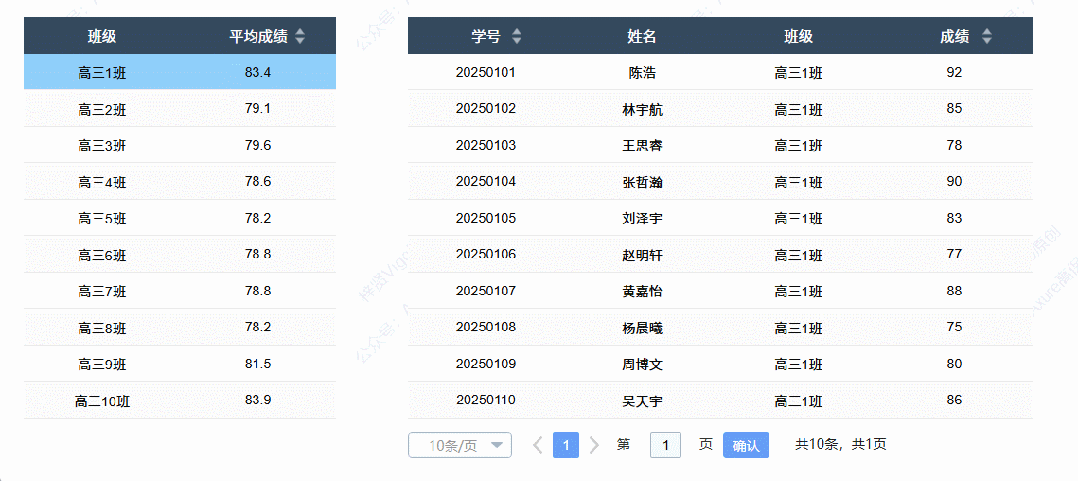Screen dimensions: 1078x481
Task: Select the 高三7班 class row
Action: 180,291
